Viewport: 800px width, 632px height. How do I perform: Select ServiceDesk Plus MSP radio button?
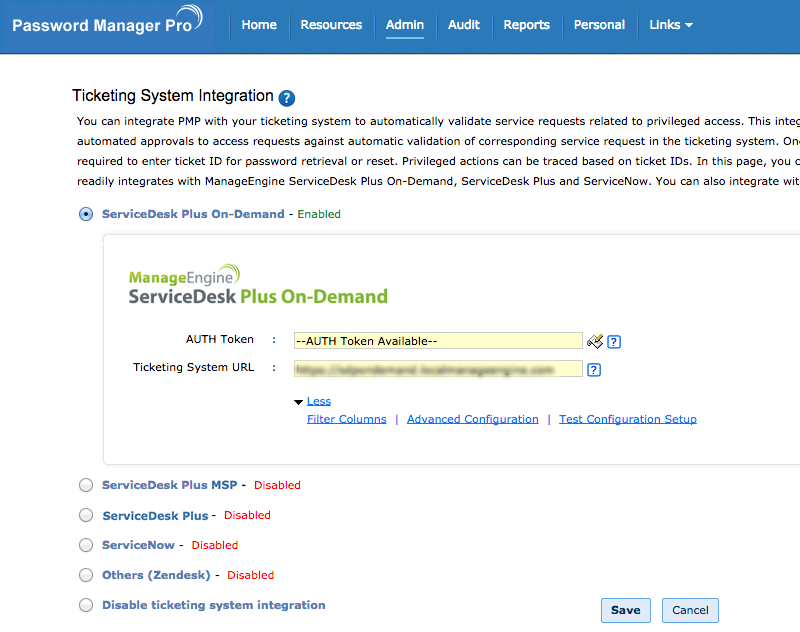86,485
